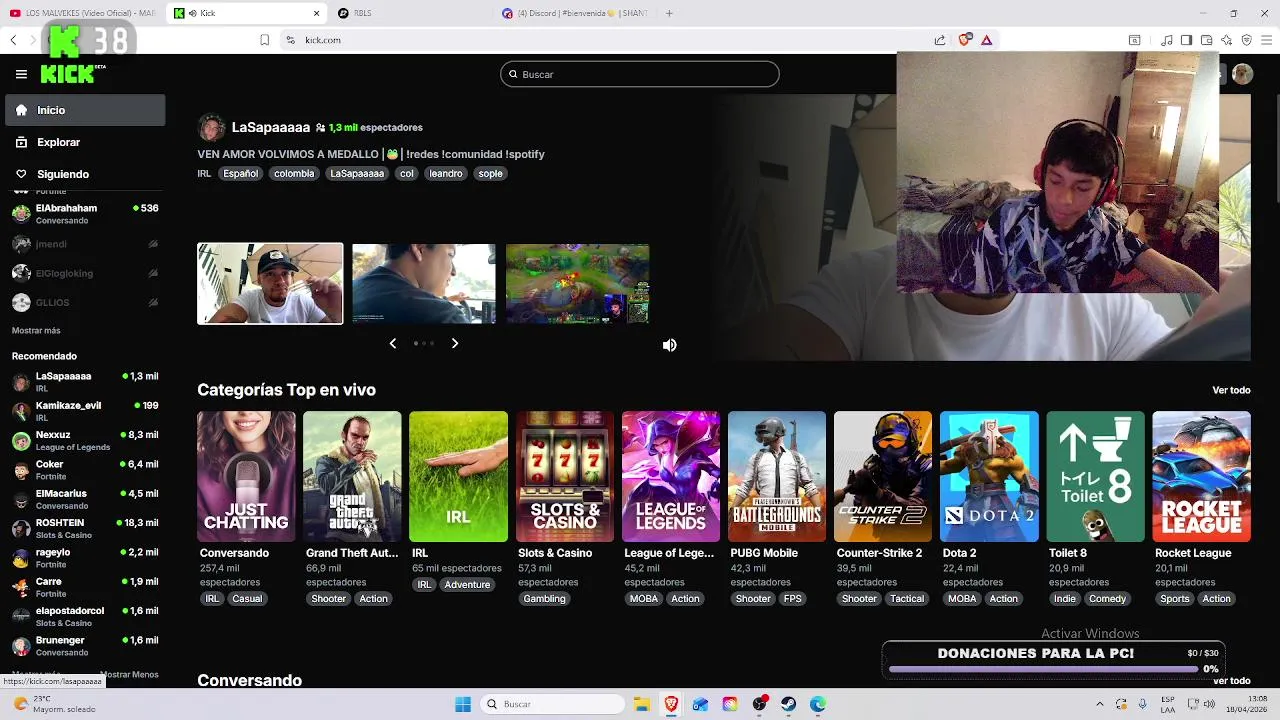This screenshot has width=1280, height=720.
Task: Open ElAbrahaham channel in the sidebar
Action: click(x=85, y=214)
